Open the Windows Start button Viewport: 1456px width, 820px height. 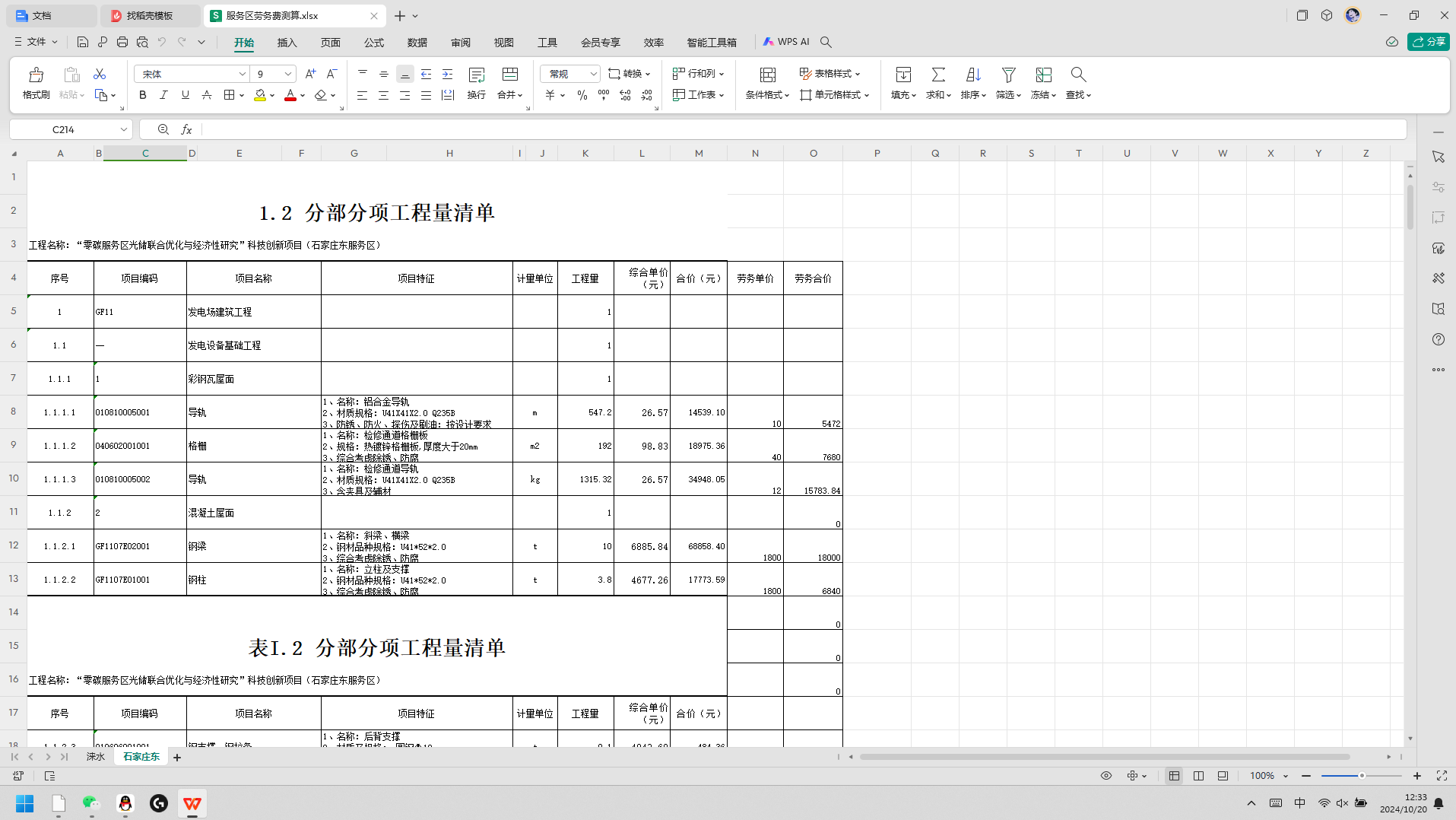click(25, 803)
